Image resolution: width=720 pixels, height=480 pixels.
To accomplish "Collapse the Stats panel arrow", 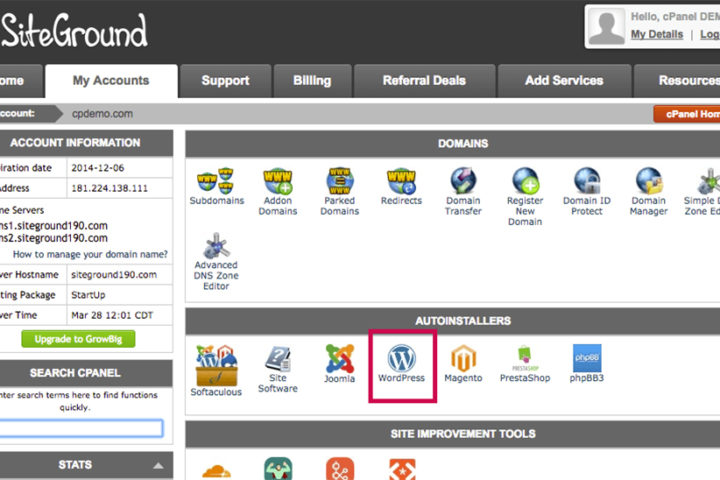I will point(158,465).
